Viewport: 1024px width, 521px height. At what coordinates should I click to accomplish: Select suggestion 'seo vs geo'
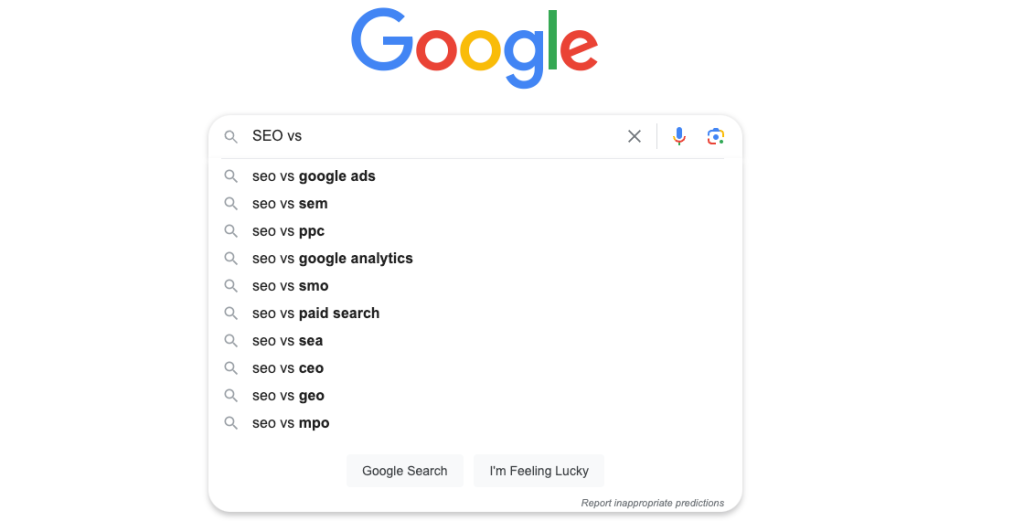coord(475,396)
